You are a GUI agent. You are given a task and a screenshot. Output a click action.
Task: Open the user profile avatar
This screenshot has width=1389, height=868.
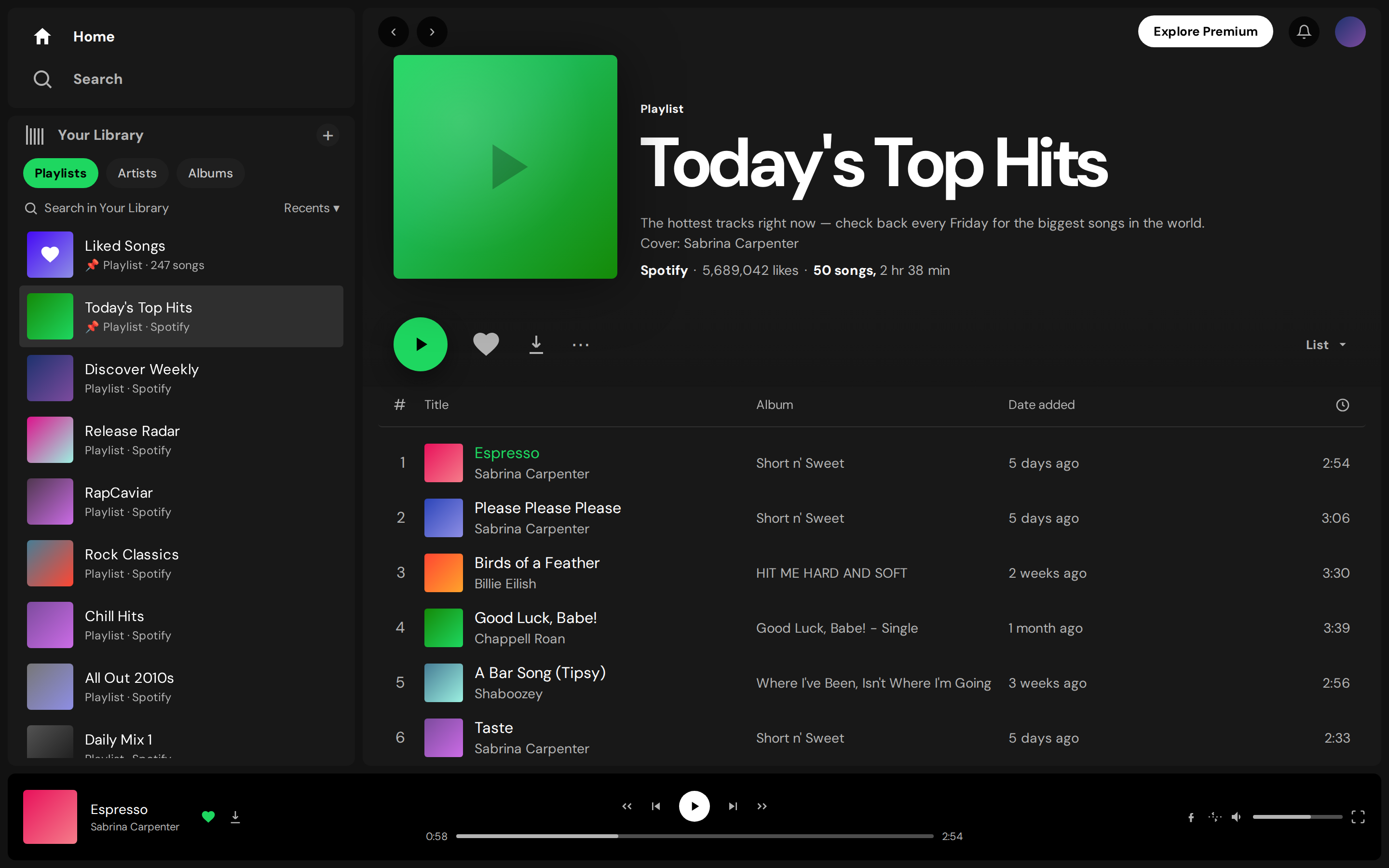pyautogui.click(x=1350, y=31)
